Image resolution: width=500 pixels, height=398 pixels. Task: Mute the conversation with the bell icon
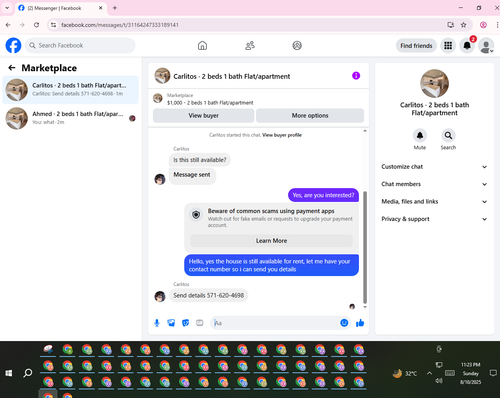click(x=420, y=135)
